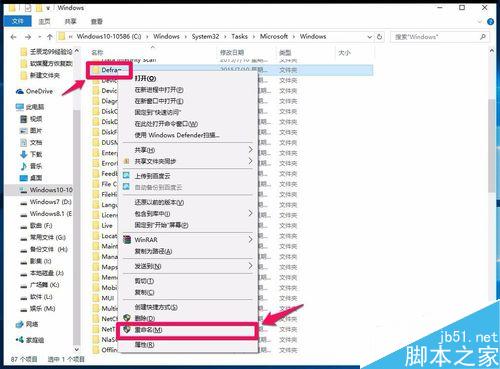Select the 新建文件夹 folder in sidebar
The width and height of the screenshot is (500, 369).
click(x=40, y=76)
